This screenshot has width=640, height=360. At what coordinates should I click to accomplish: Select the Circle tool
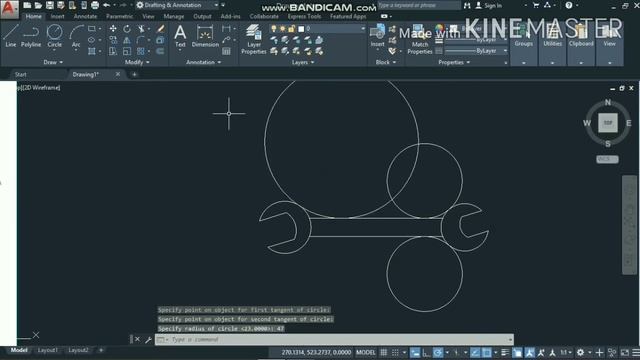point(54,36)
